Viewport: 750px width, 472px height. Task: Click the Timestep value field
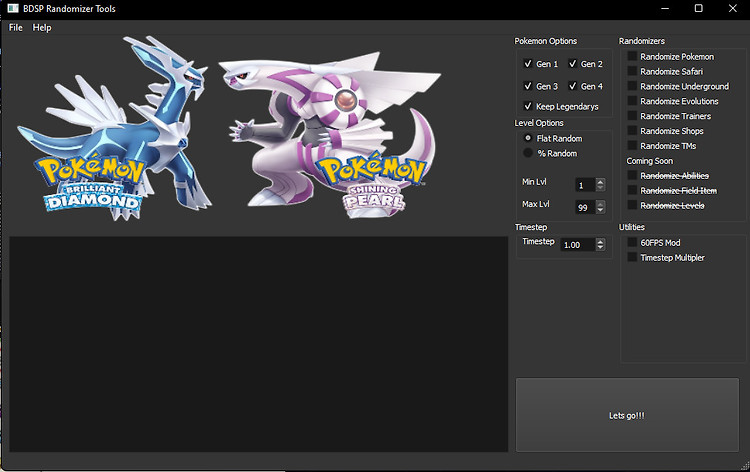tap(577, 245)
